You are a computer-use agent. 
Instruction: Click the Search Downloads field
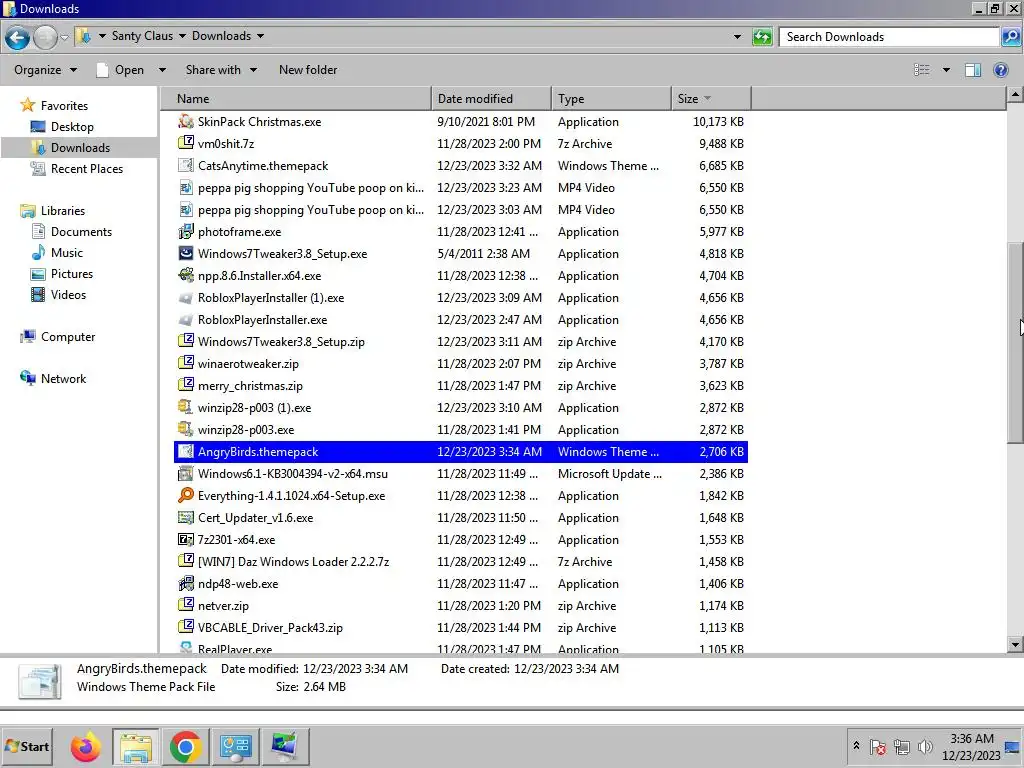[x=889, y=37]
